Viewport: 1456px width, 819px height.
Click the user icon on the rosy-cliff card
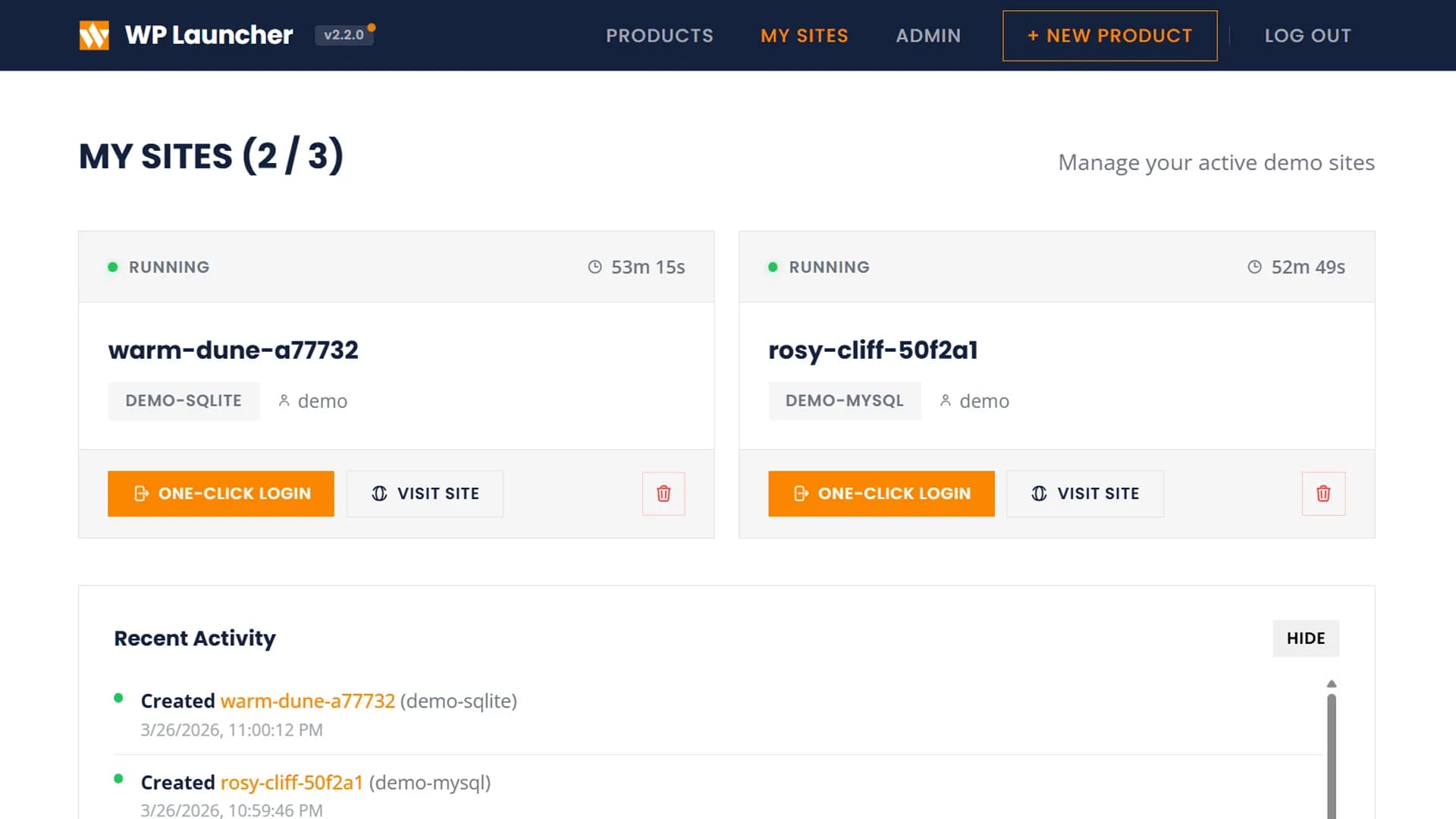click(946, 400)
